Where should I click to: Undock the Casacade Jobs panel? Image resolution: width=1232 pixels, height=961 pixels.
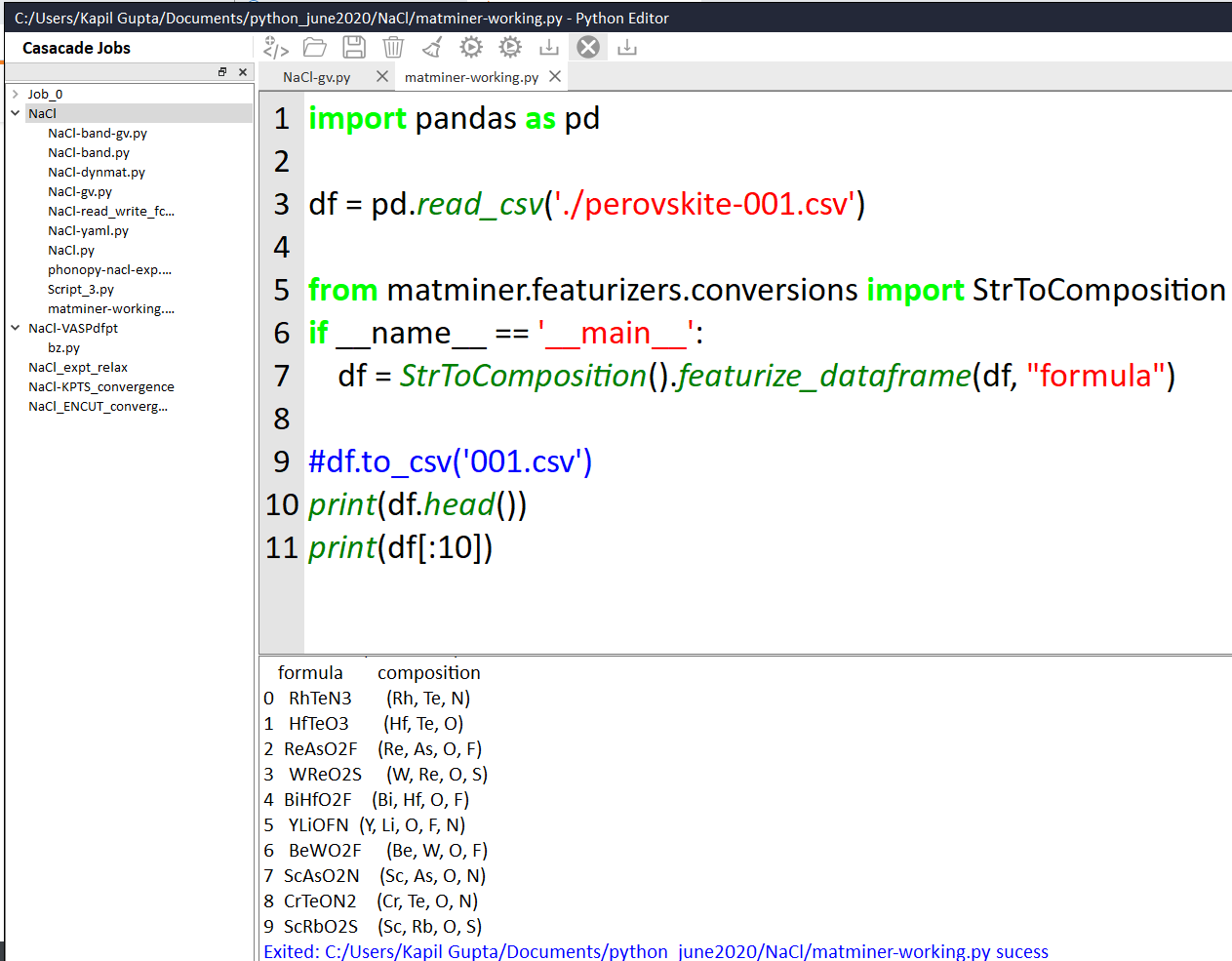click(x=222, y=72)
